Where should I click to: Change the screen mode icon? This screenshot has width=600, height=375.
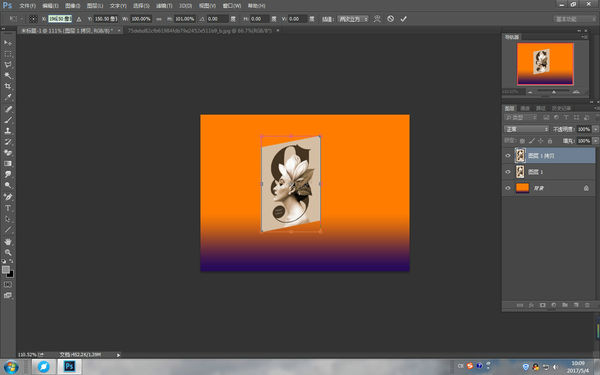8,295
